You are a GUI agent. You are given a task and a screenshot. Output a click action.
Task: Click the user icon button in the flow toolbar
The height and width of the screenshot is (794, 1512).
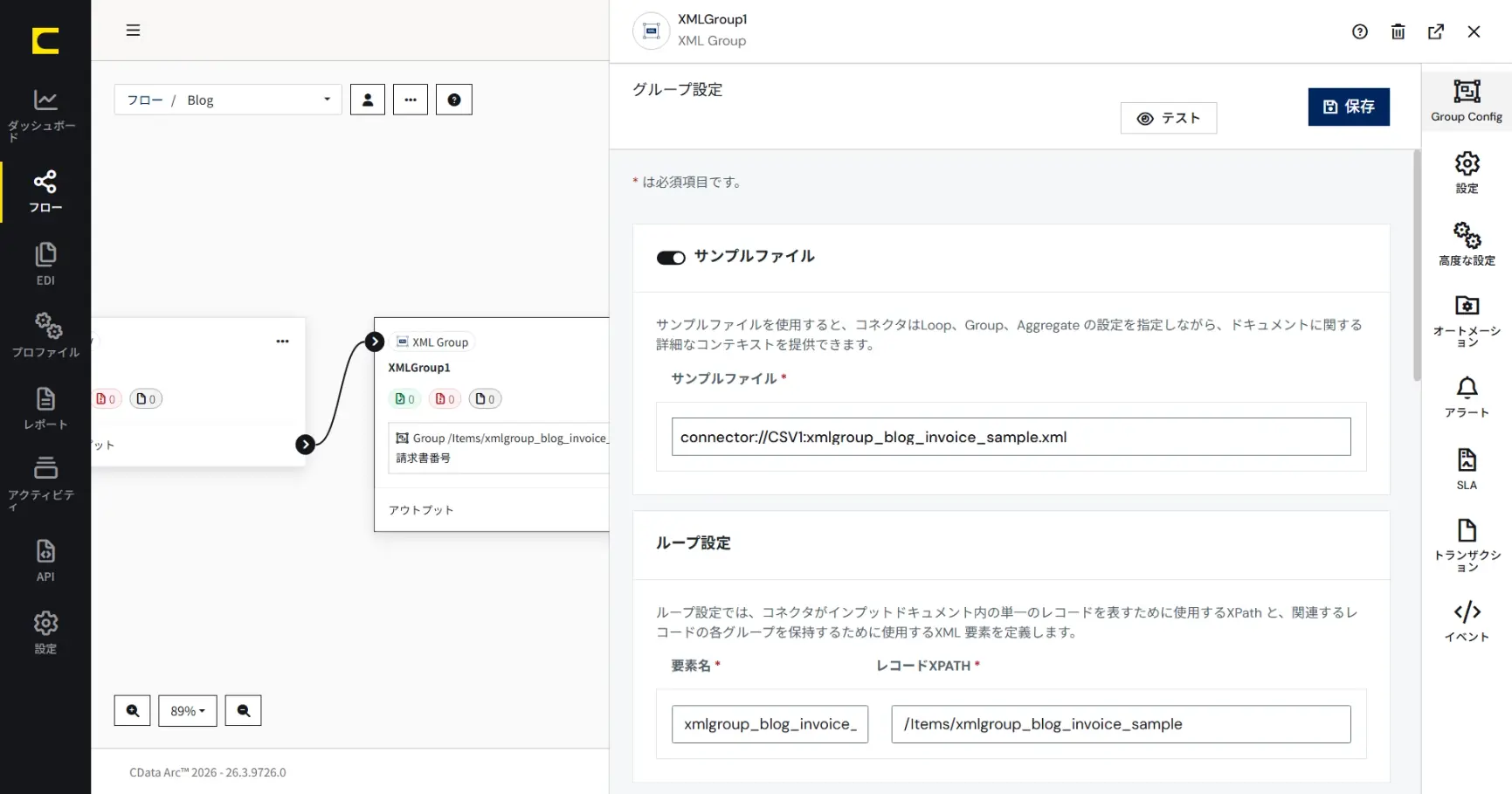coord(368,100)
